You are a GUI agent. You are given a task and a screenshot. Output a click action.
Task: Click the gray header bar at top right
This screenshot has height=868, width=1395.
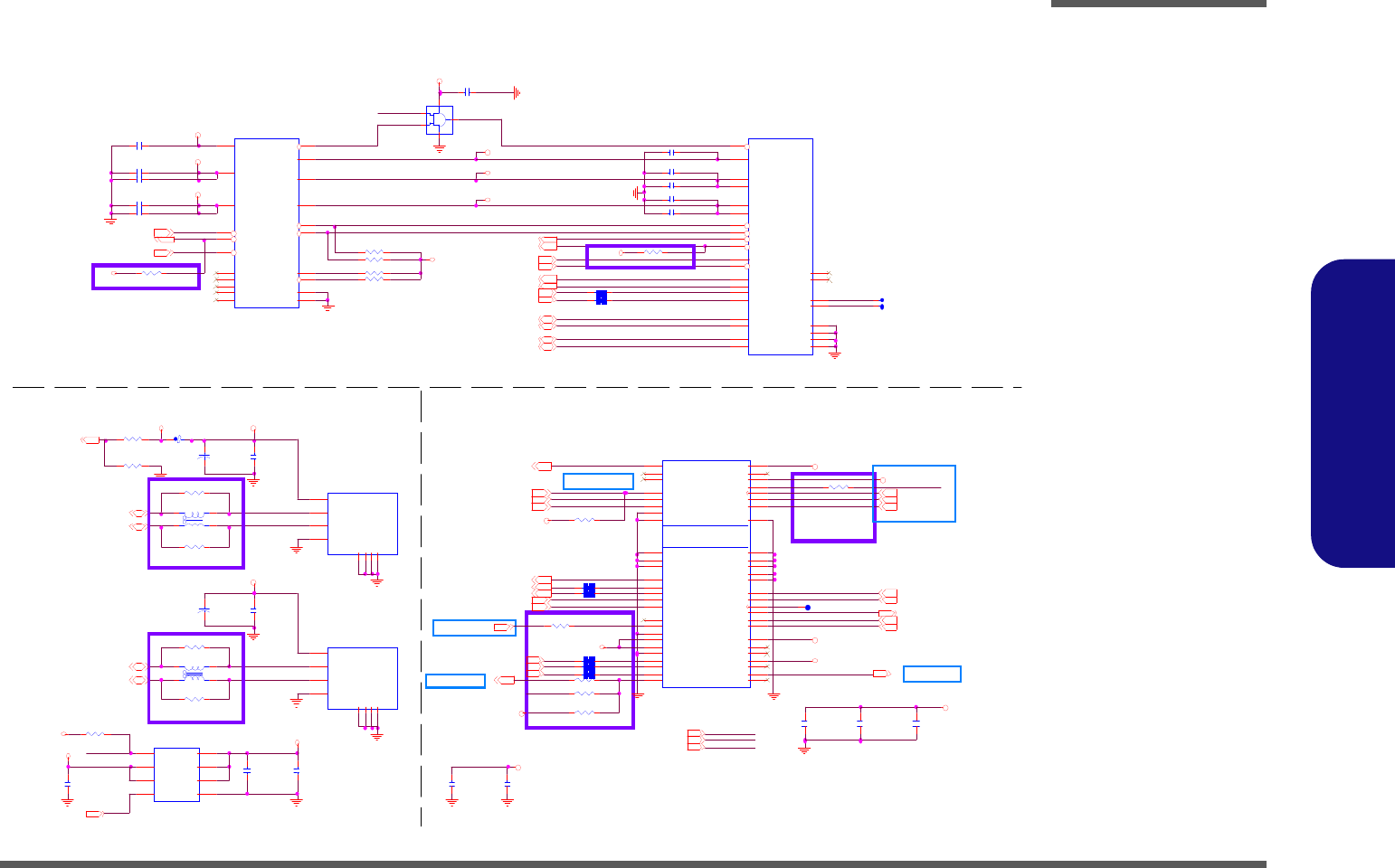tap(1159, 4)
